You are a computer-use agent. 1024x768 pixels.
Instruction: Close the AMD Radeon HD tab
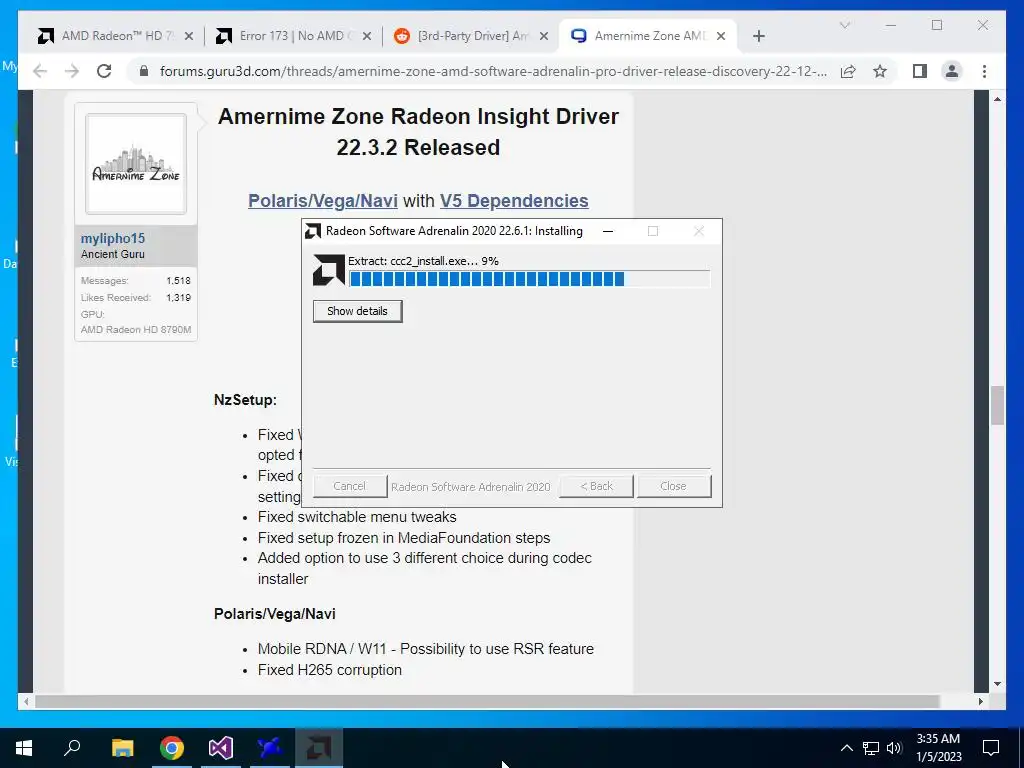[189, 37]
